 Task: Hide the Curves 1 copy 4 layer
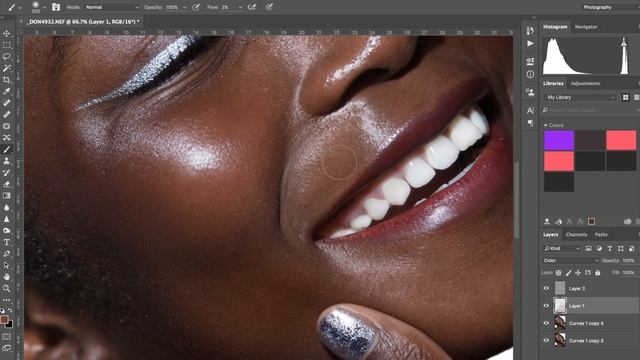[546, 323]
